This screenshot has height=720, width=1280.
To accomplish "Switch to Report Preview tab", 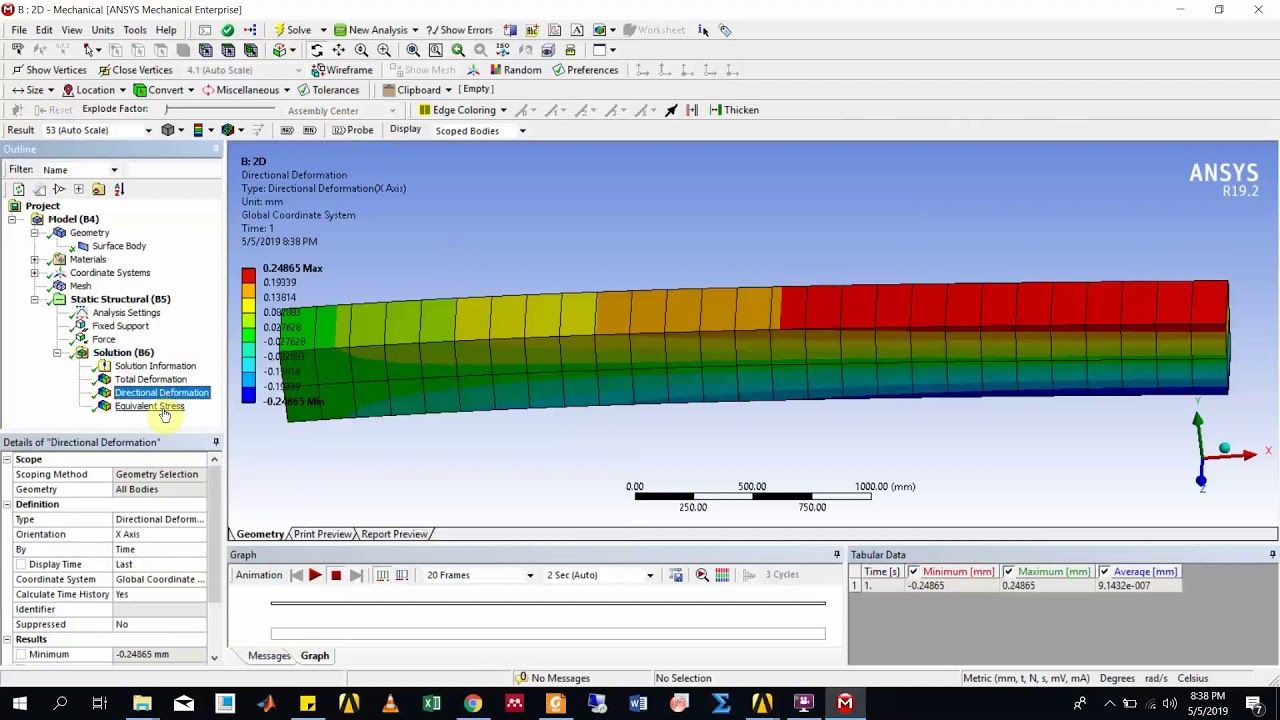I will 394,534.
